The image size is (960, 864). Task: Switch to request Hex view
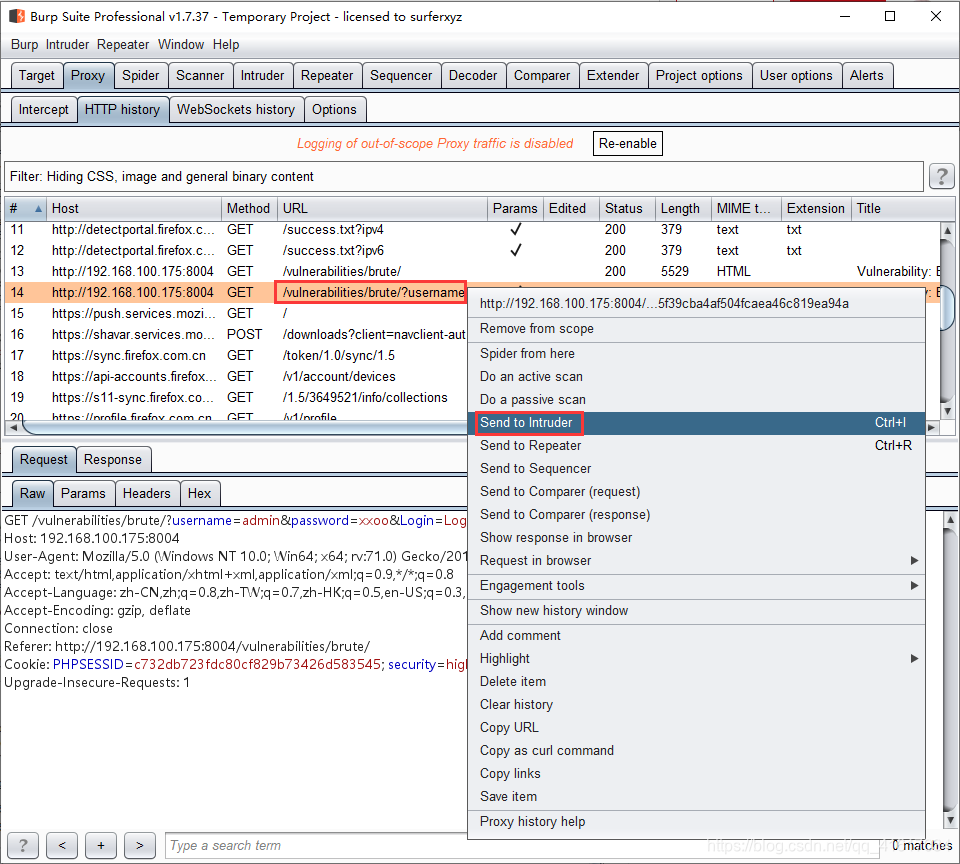click(200, 494)
